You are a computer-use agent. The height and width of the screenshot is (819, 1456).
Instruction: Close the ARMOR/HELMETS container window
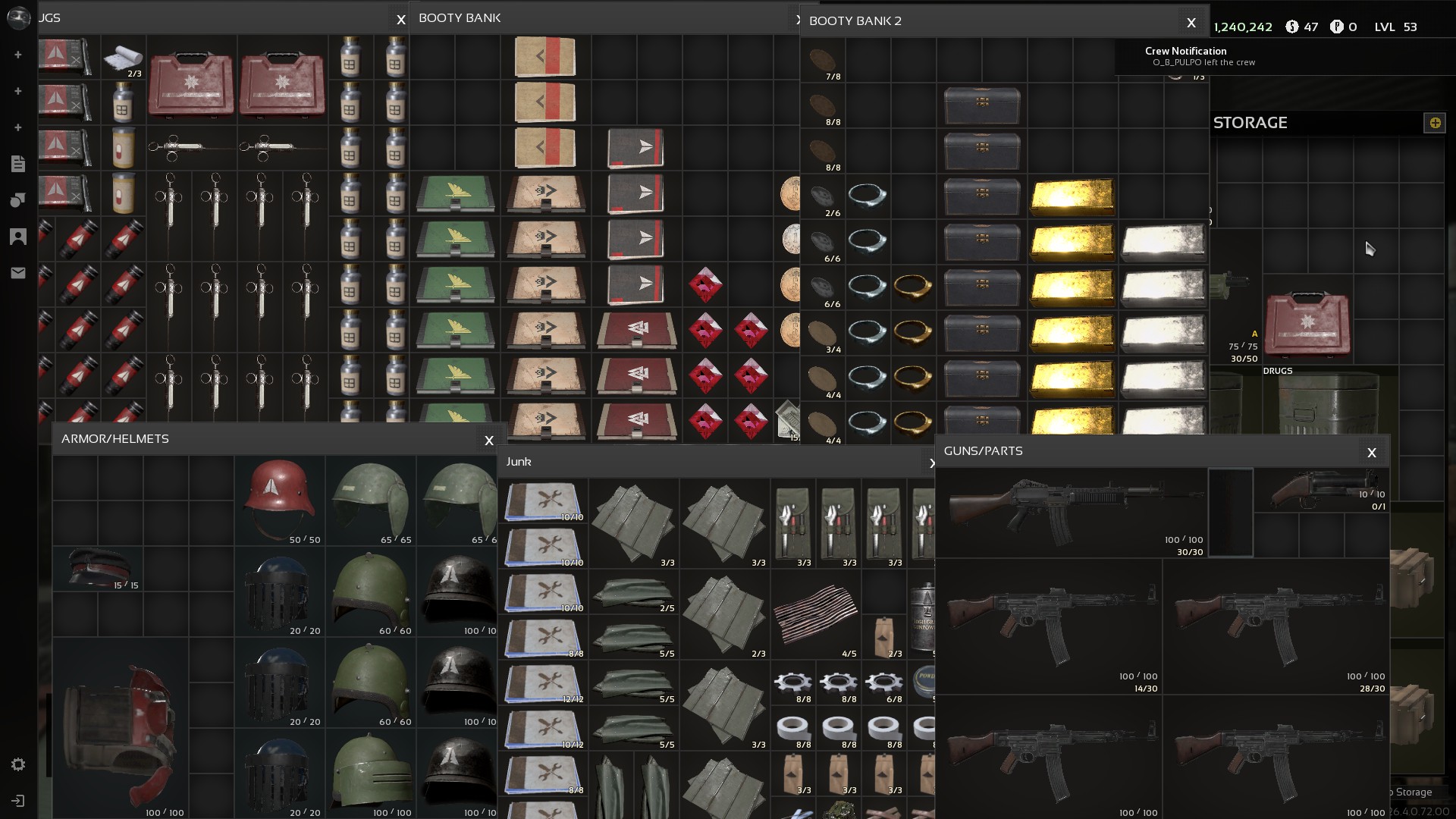[x=489, y=440]
